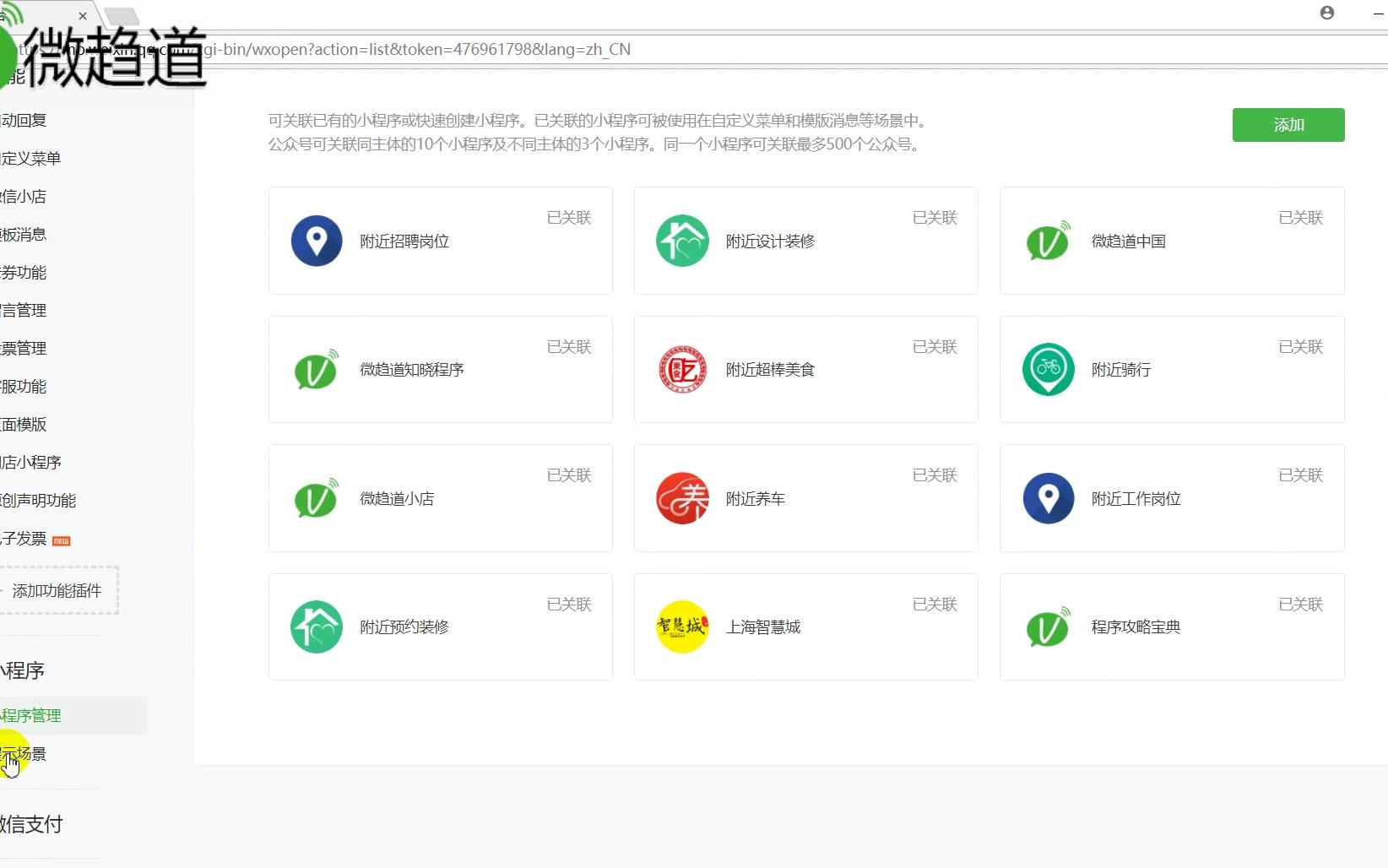The width and height of the screenshot is (1388, 868).
Task: Open 自动回复 in the sidebar
Action: pyautogui.click(x=24, y=120)
